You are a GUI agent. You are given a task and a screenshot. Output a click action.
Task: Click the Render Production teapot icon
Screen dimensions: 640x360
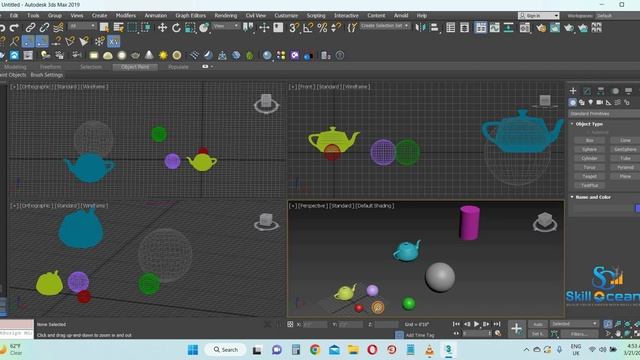tap(569, 28)
